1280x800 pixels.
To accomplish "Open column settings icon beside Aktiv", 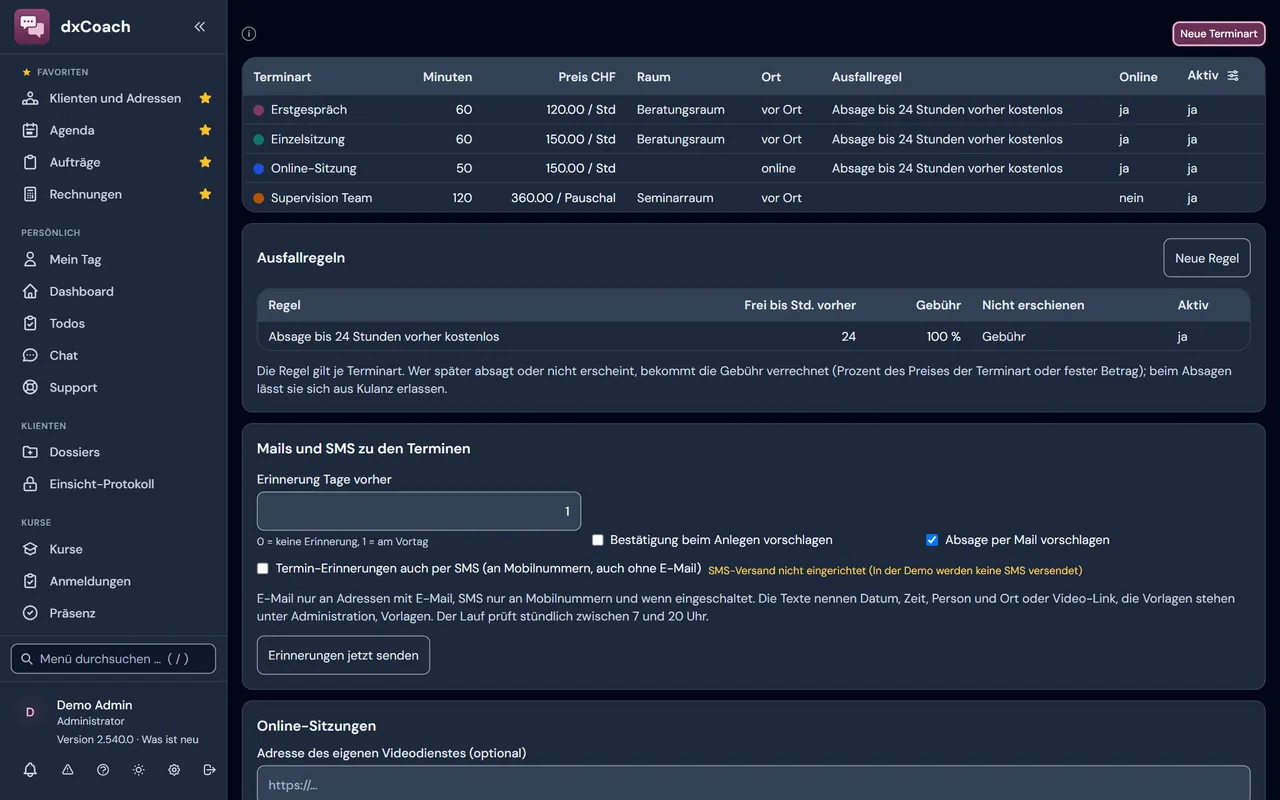I will [1233, 76].
